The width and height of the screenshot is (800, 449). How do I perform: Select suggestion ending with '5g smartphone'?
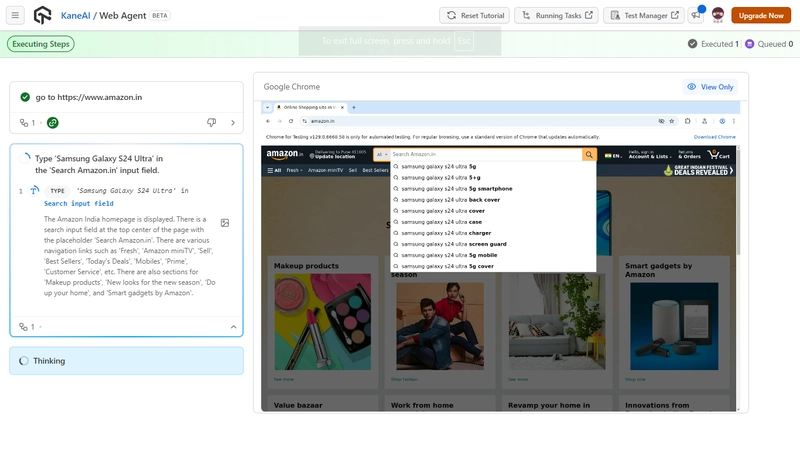click(493, 189)
